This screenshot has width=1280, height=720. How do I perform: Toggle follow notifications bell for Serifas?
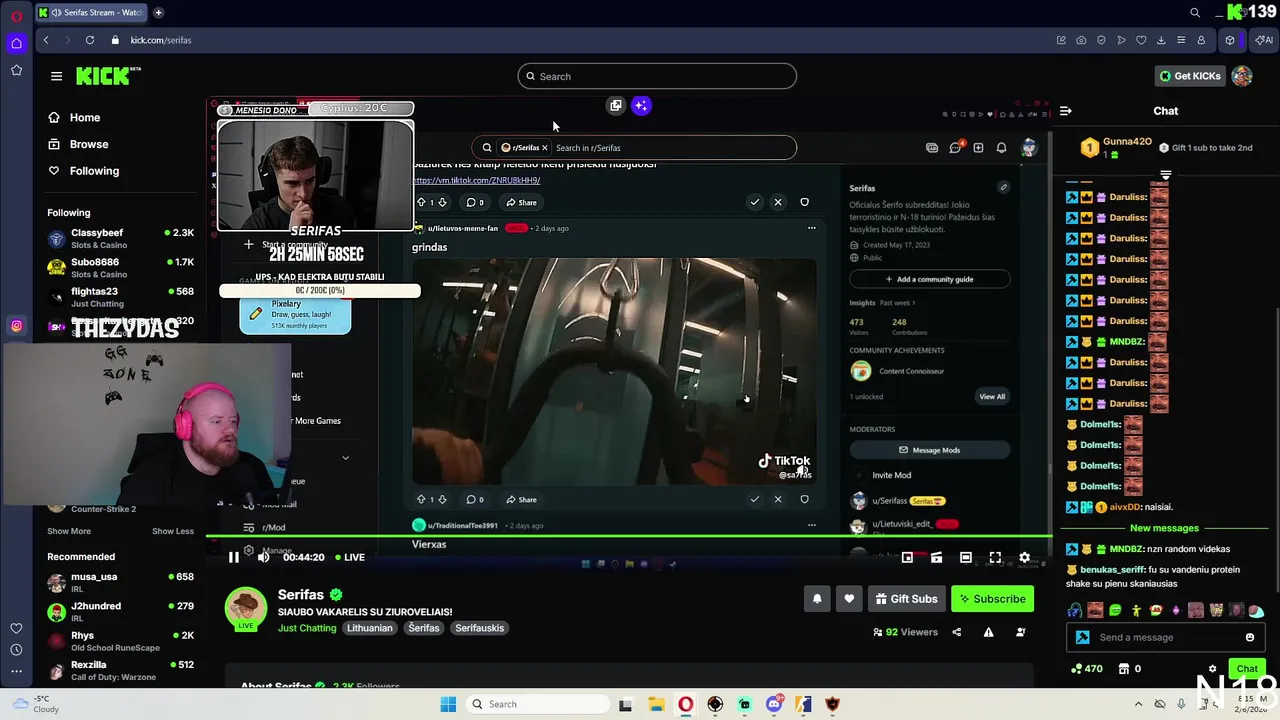(817, 599)
